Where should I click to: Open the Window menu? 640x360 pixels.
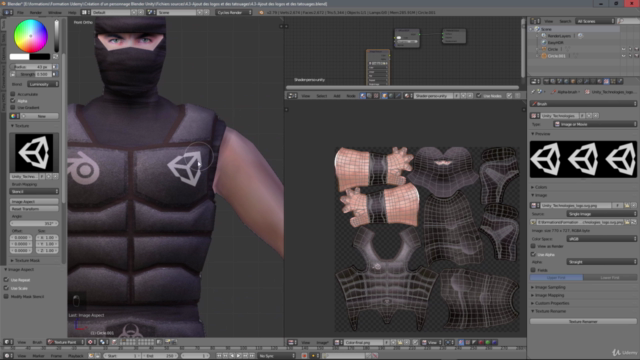coord(55,13)
